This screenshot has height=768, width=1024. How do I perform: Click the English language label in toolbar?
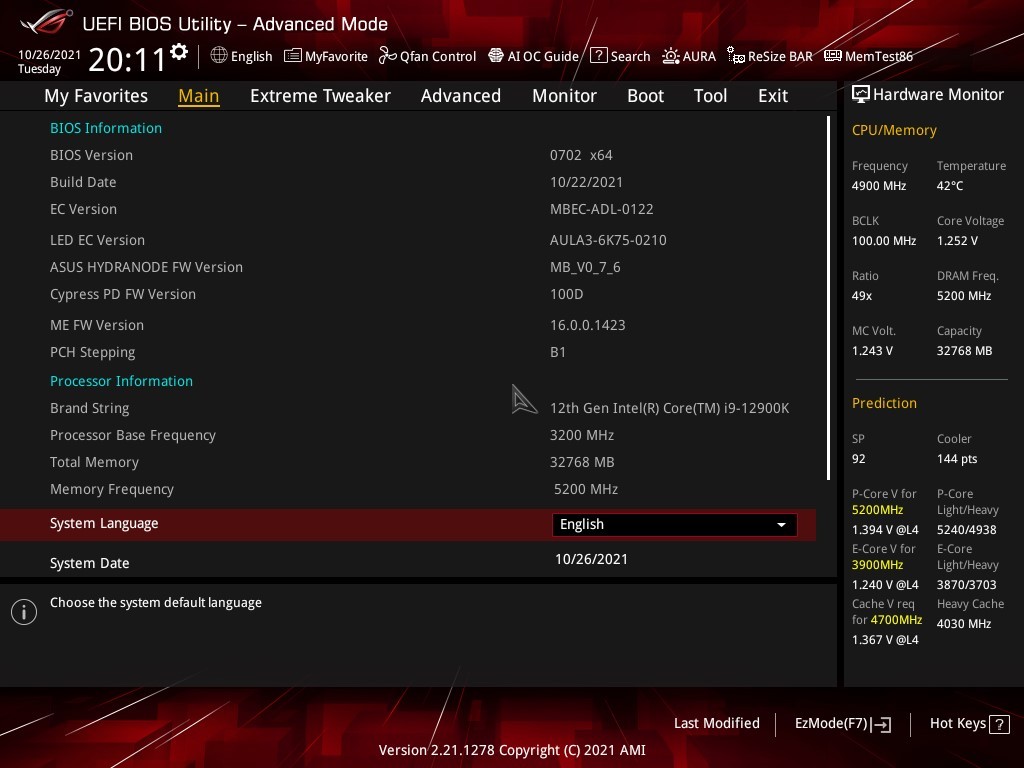tap(251, 56)
